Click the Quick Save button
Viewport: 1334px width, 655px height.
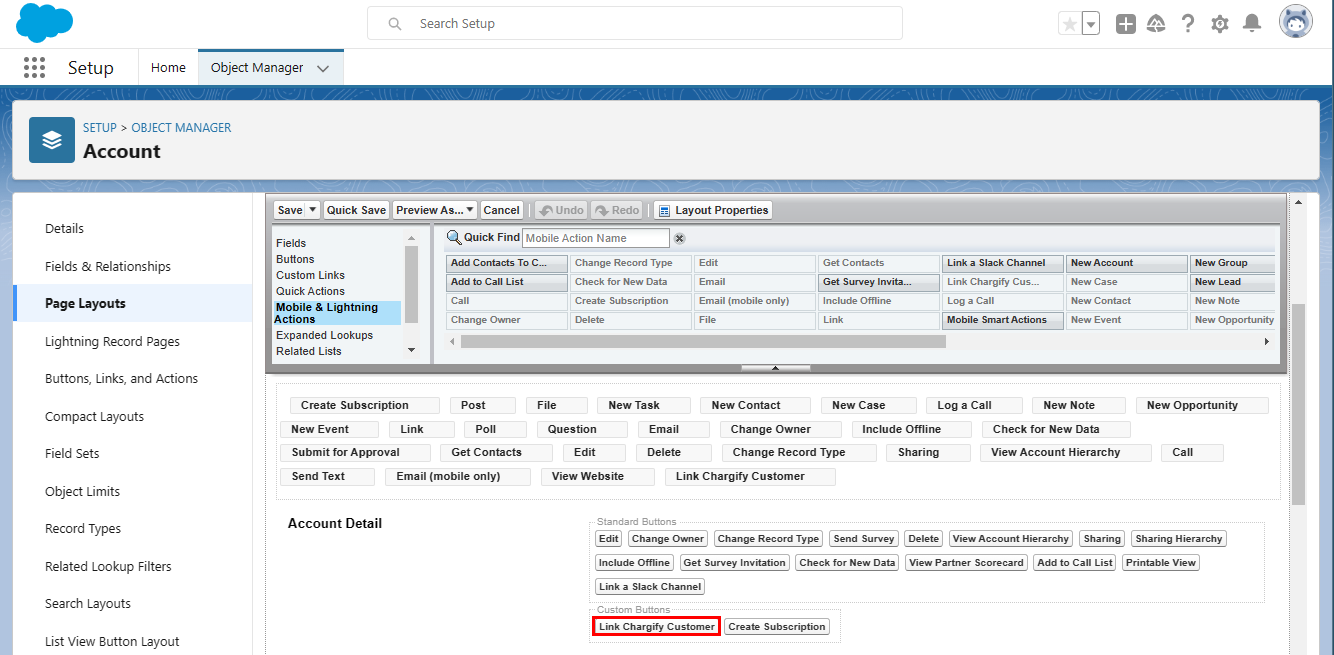coord(356,210)
